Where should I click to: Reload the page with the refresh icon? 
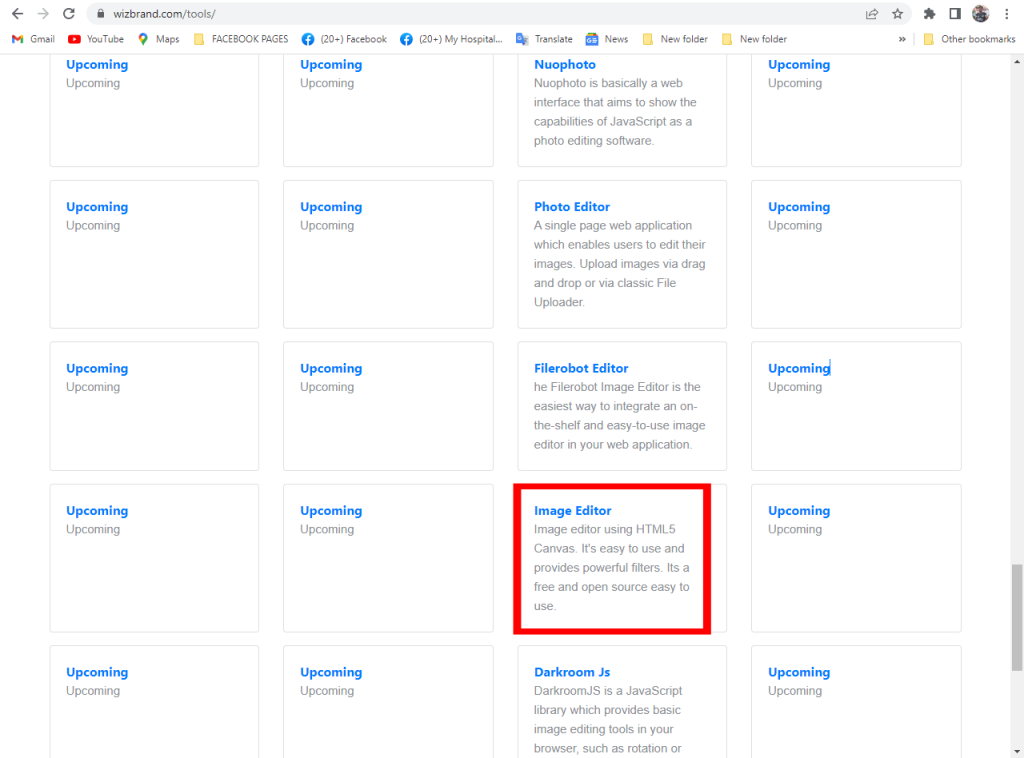(69, 14)
